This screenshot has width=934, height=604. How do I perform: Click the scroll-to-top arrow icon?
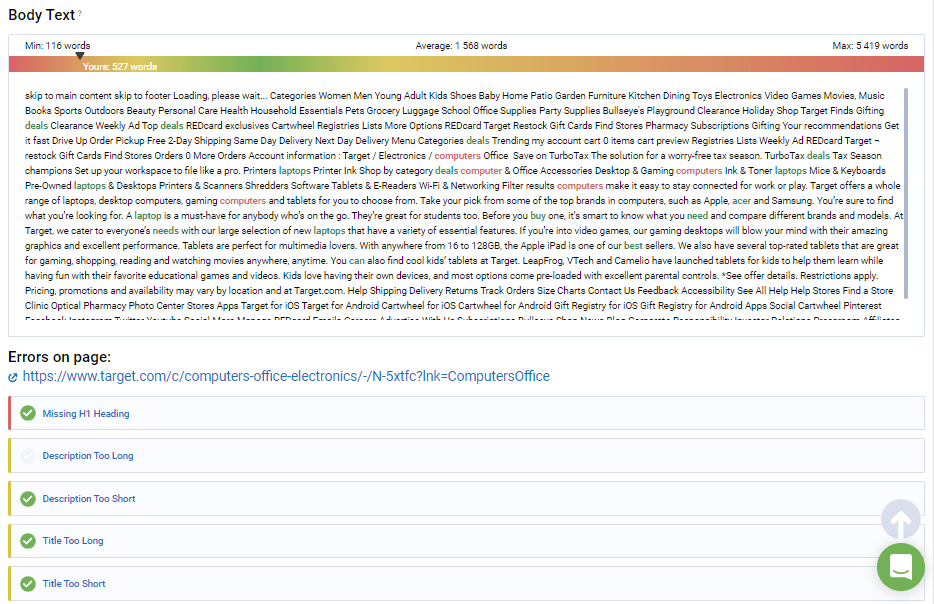click(899, 520)
